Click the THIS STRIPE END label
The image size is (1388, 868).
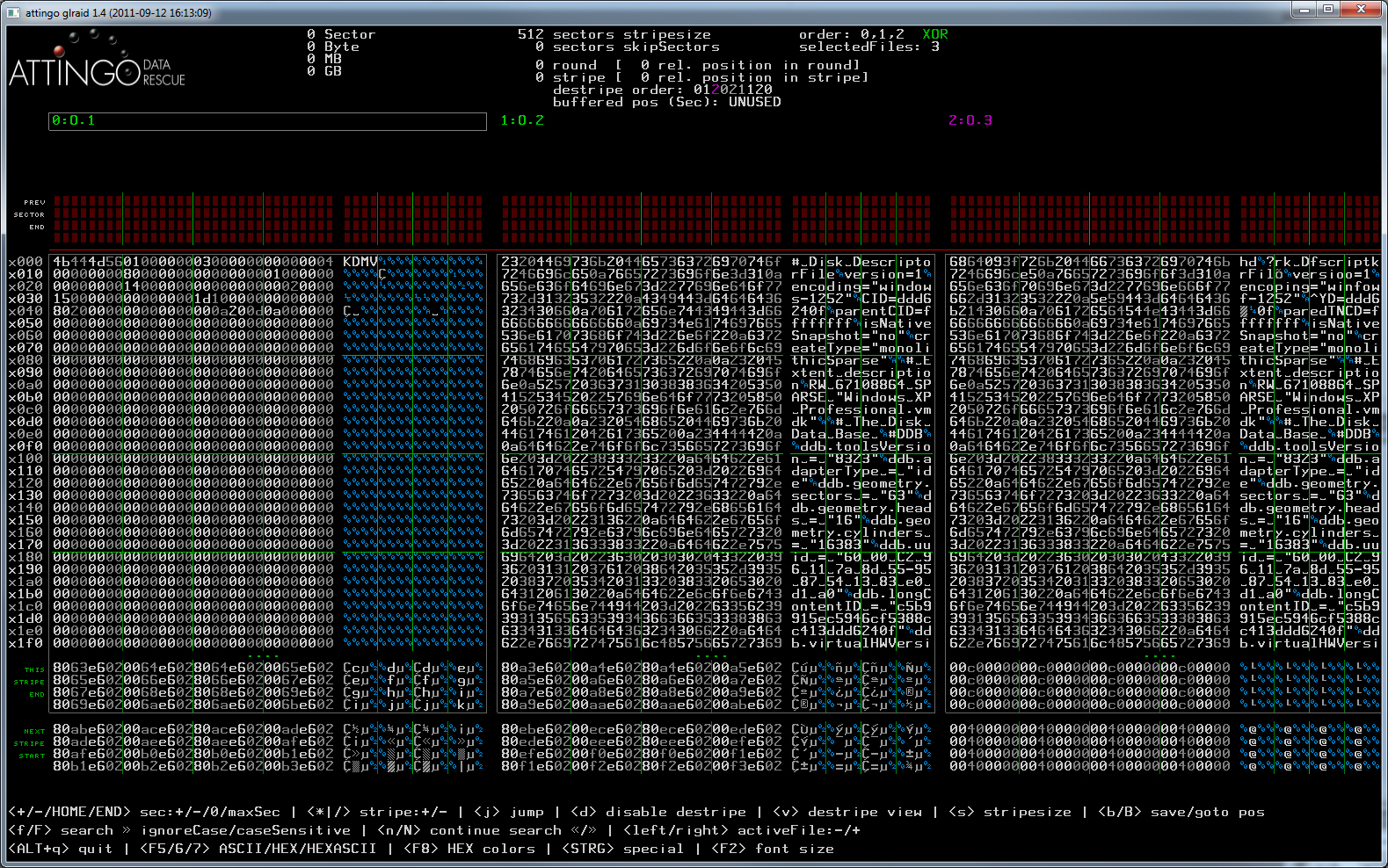(30, 682)
